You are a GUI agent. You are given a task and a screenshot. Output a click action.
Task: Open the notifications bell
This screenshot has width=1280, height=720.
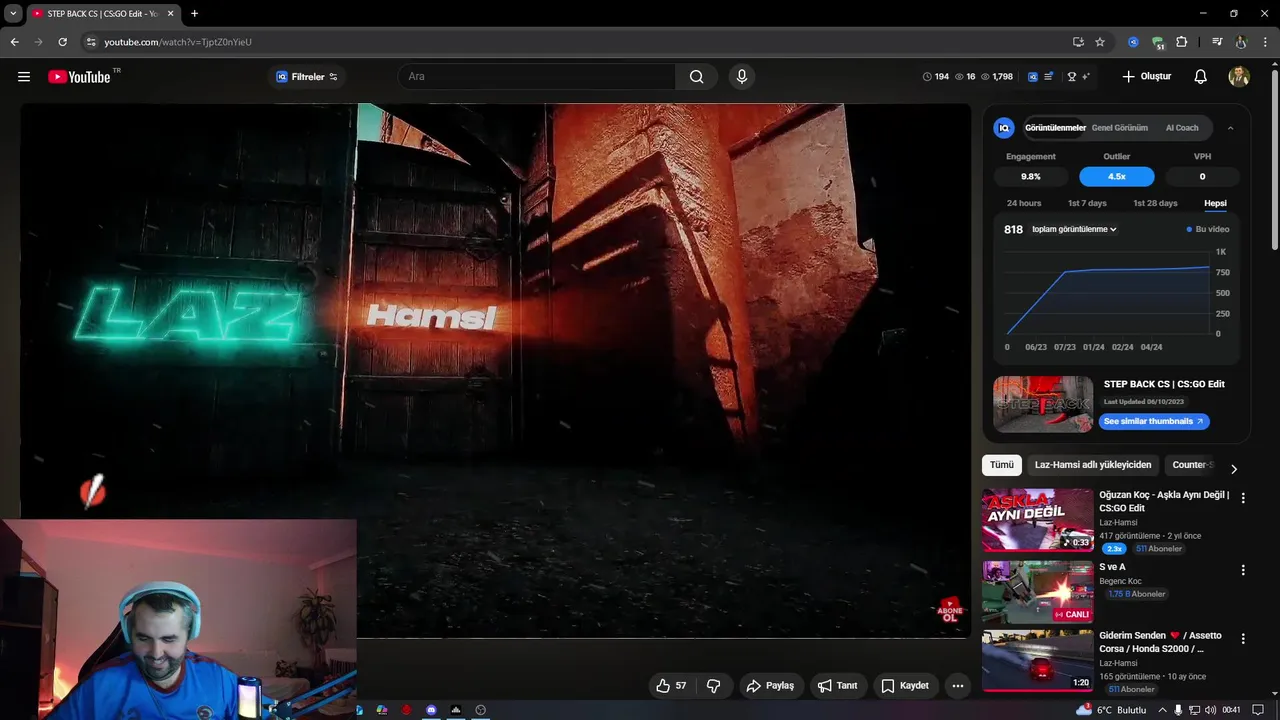1201,77
